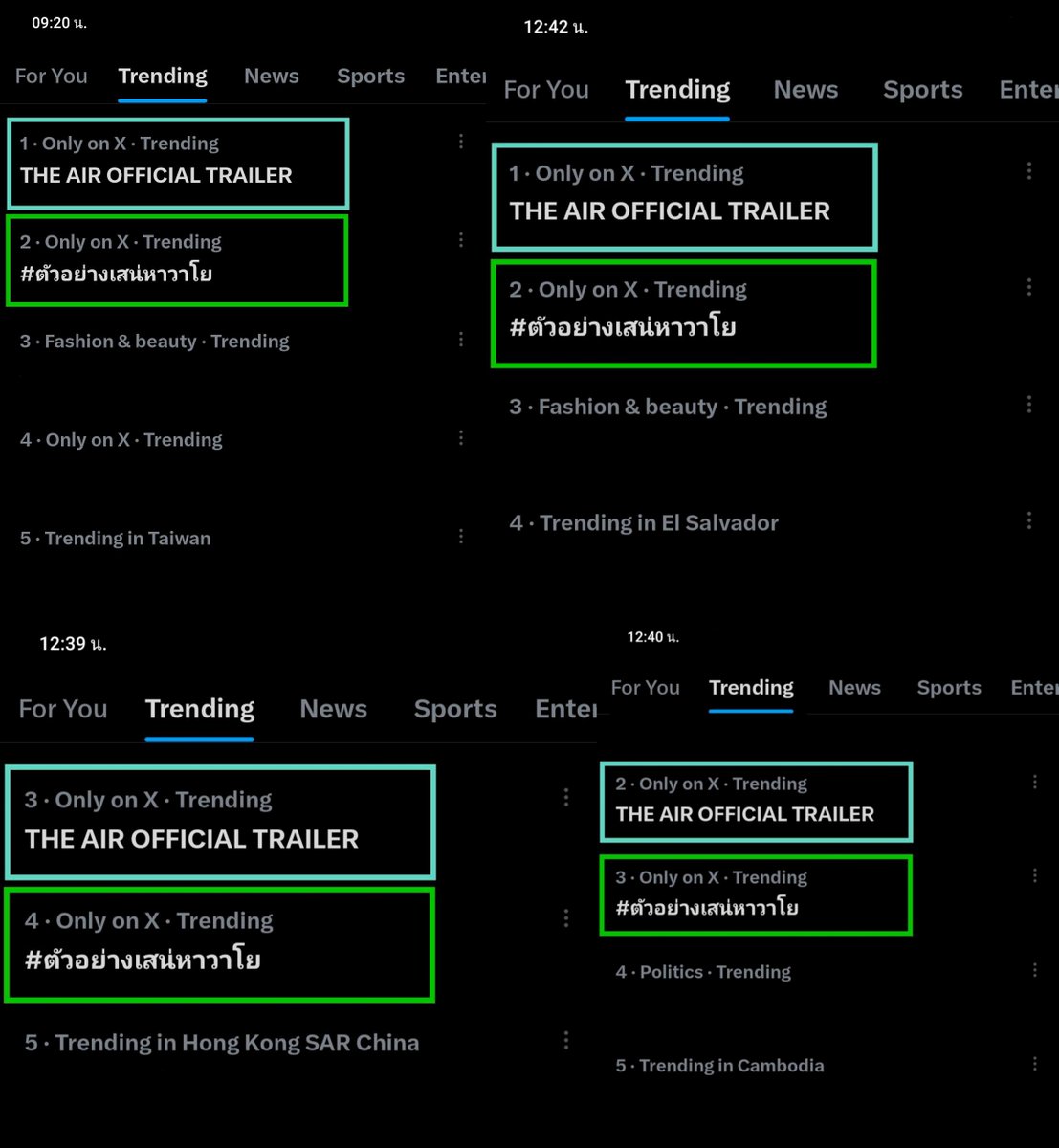Open Sports tab in 09:20 screenshot
1059x1148 pixels.
tap(370, 77)
